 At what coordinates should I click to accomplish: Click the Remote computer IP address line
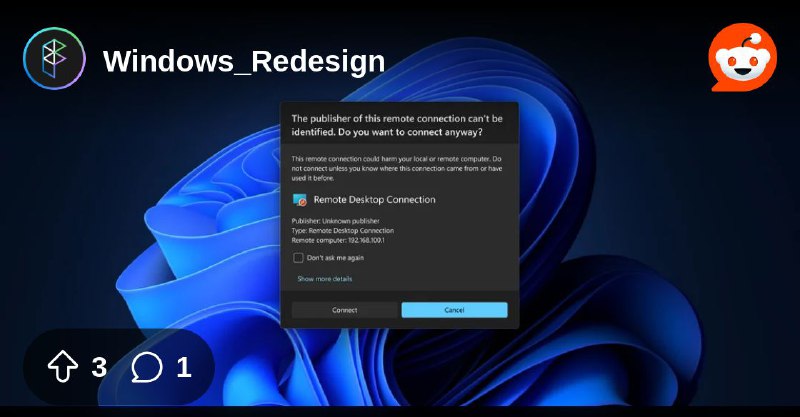(x=338, y=240)
